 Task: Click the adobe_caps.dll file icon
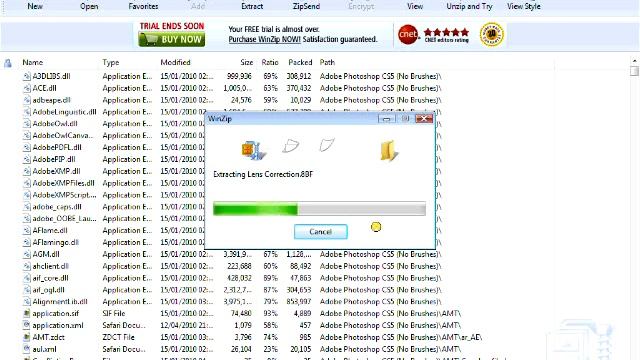coord(27,207)
